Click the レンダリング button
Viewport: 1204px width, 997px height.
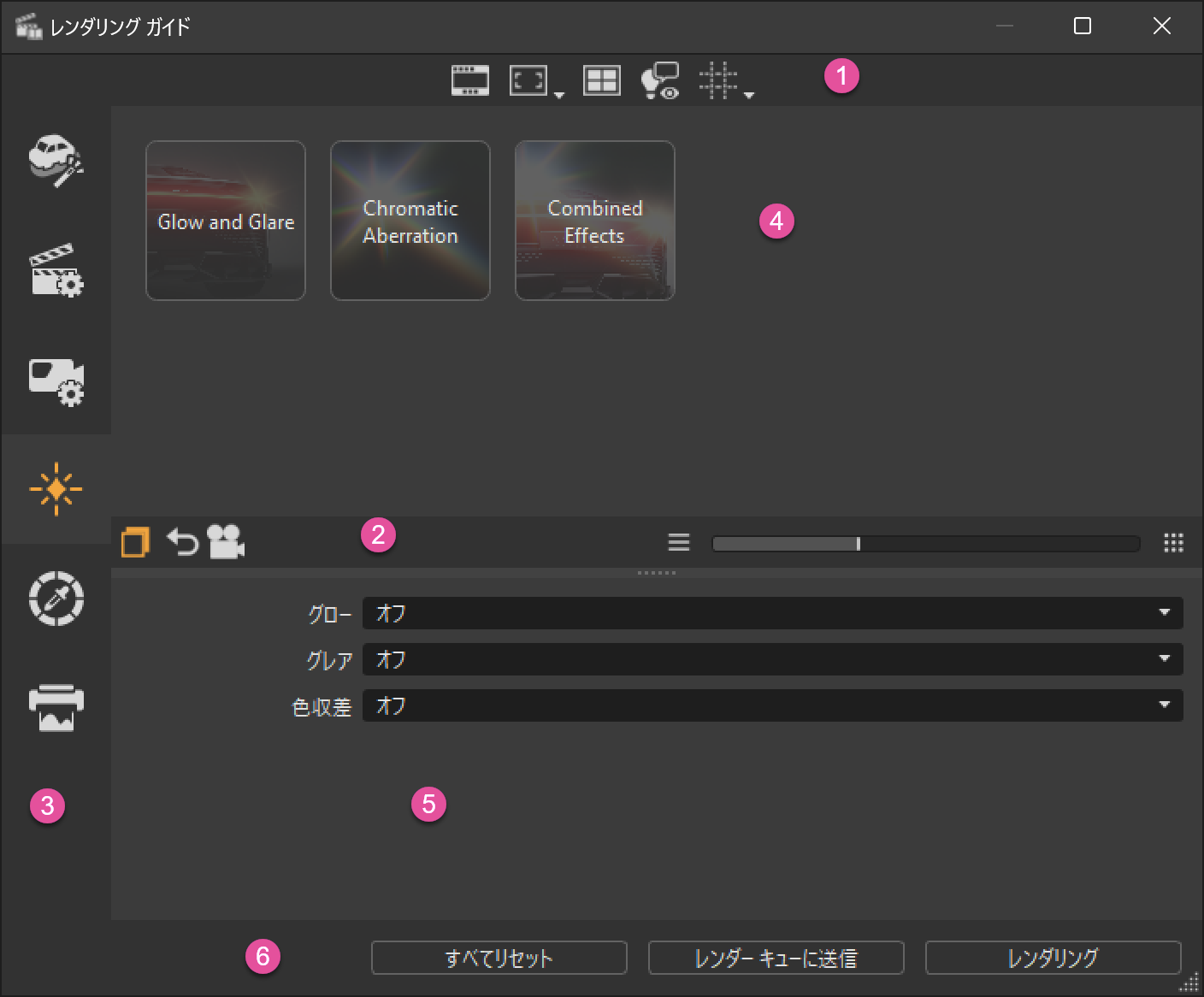coord(1053,958)
